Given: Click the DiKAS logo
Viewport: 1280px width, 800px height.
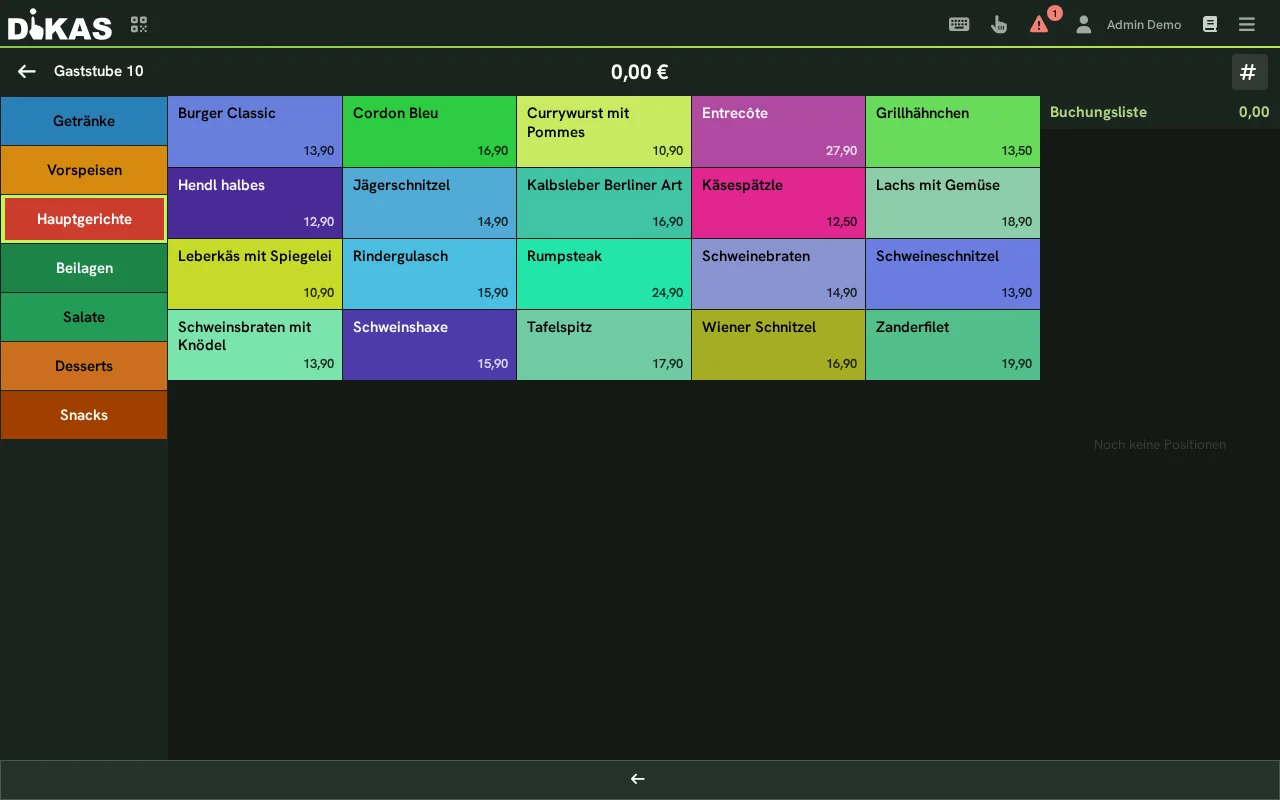Looking at the screenshot, I should click(60, 24).
